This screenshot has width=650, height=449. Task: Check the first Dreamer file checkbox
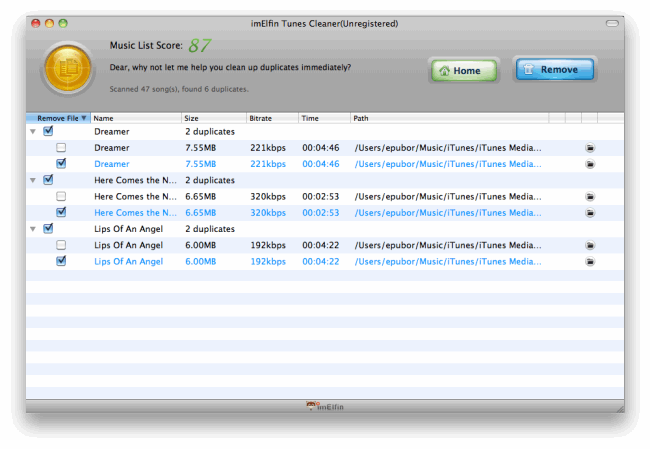[x=61, y=147]
